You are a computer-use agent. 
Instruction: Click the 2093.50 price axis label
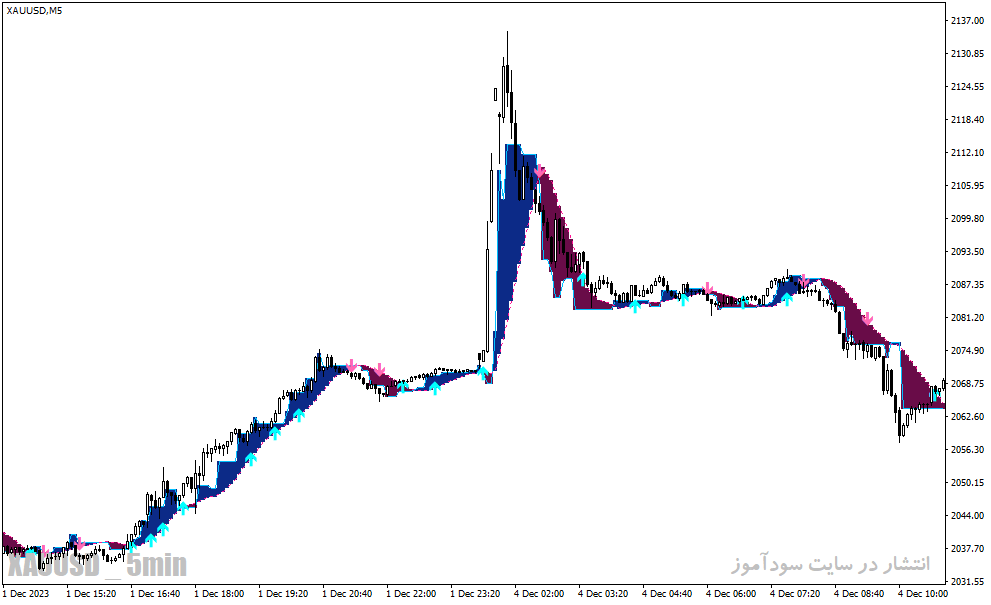pyautogui.click(x=967, y=252)
